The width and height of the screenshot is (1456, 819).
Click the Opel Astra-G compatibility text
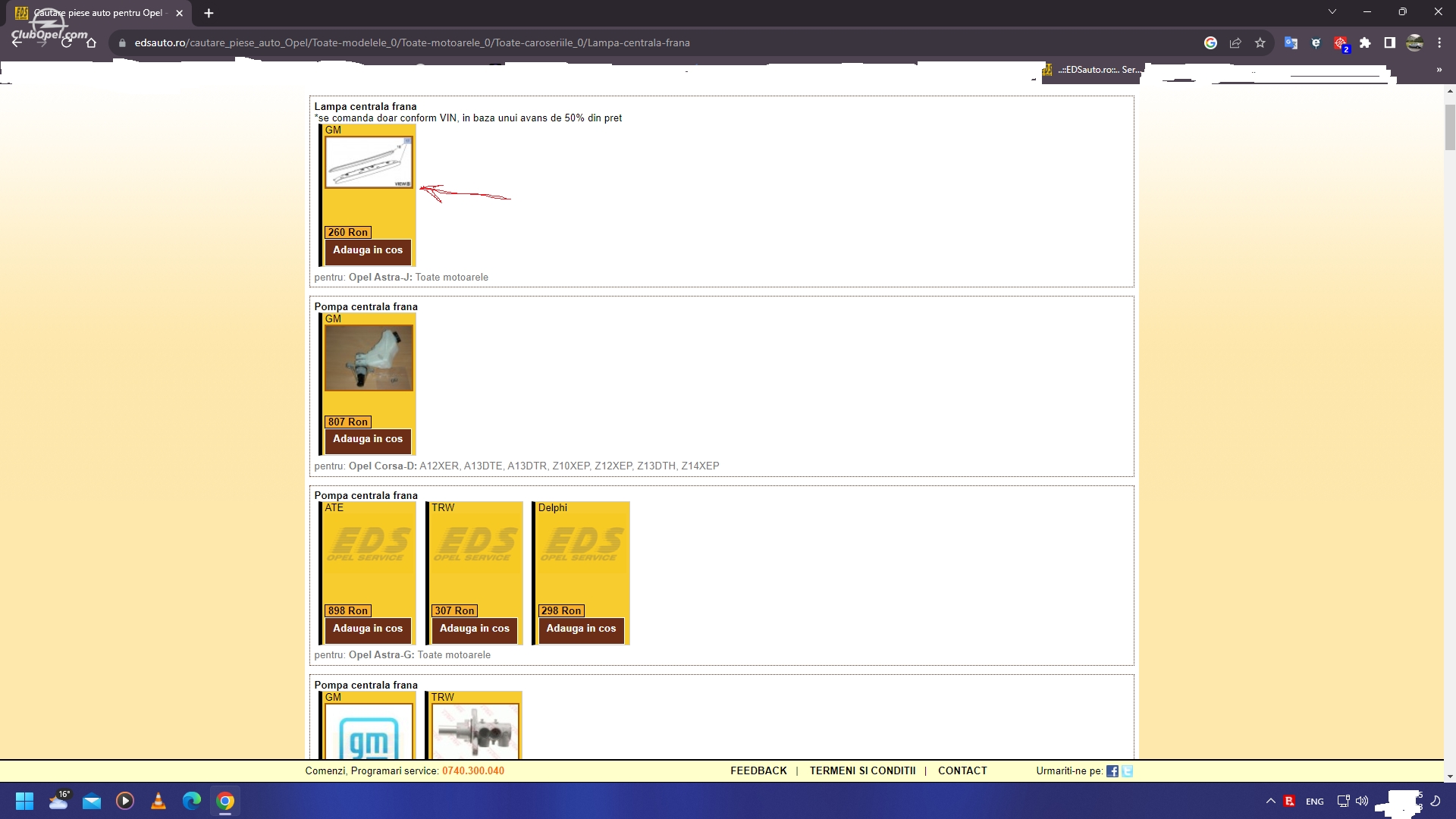click(403, 655)
